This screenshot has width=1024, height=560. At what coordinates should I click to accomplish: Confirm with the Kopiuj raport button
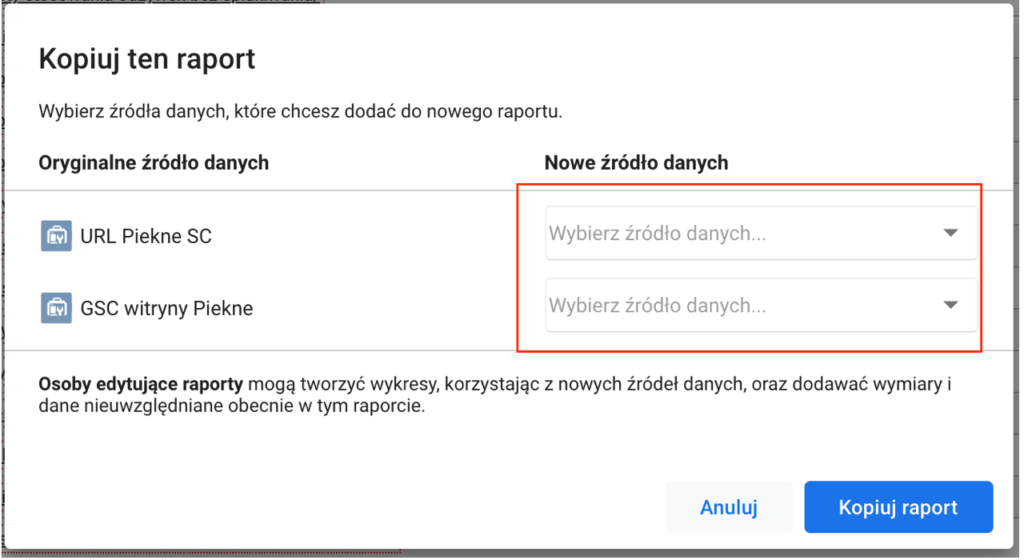pos(897,507)
